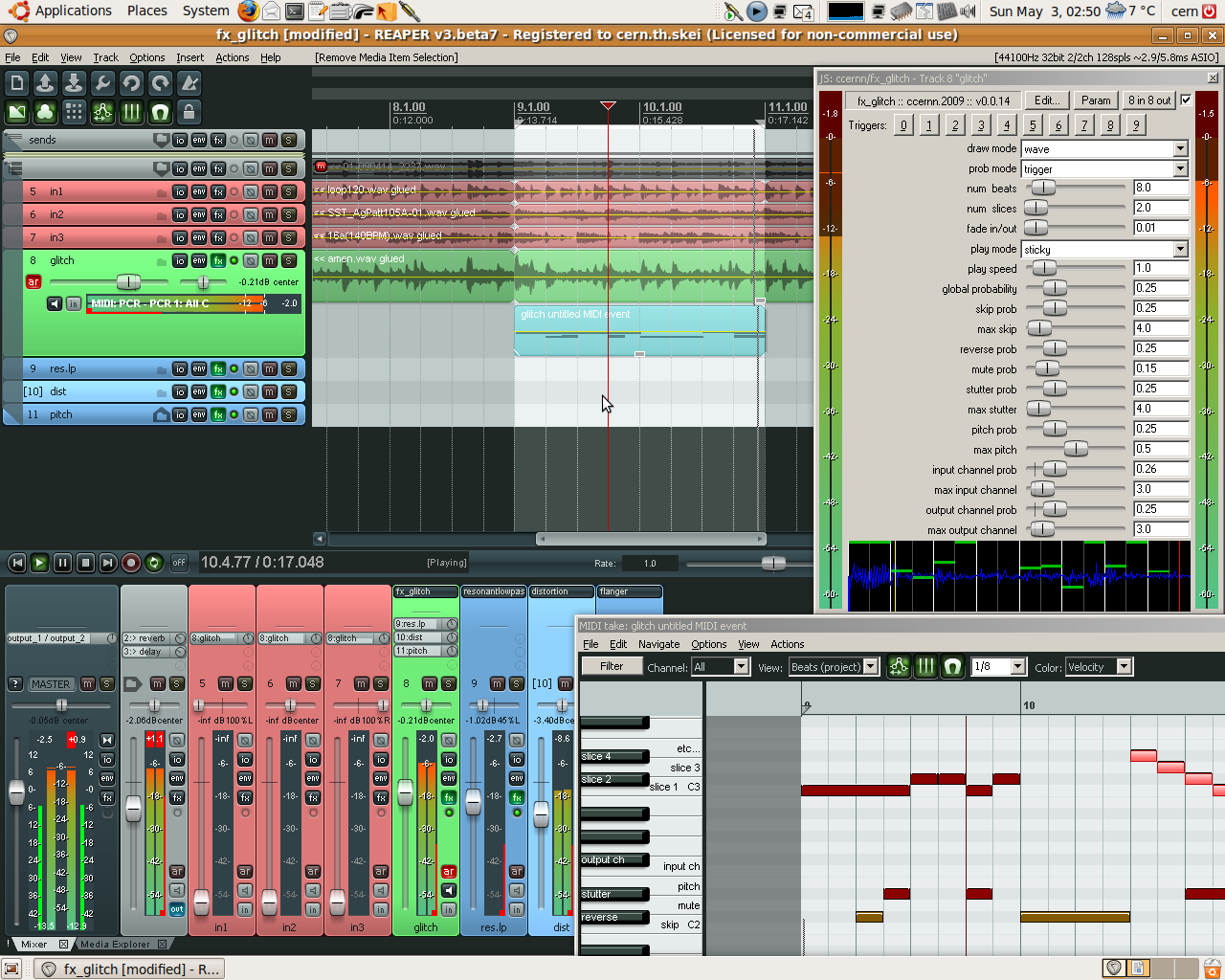The height and width of the screenshot is (980, 1225).
Task: Toggle the fx_glitch plugin bypass checkbox
Action: pos(1186,100)
